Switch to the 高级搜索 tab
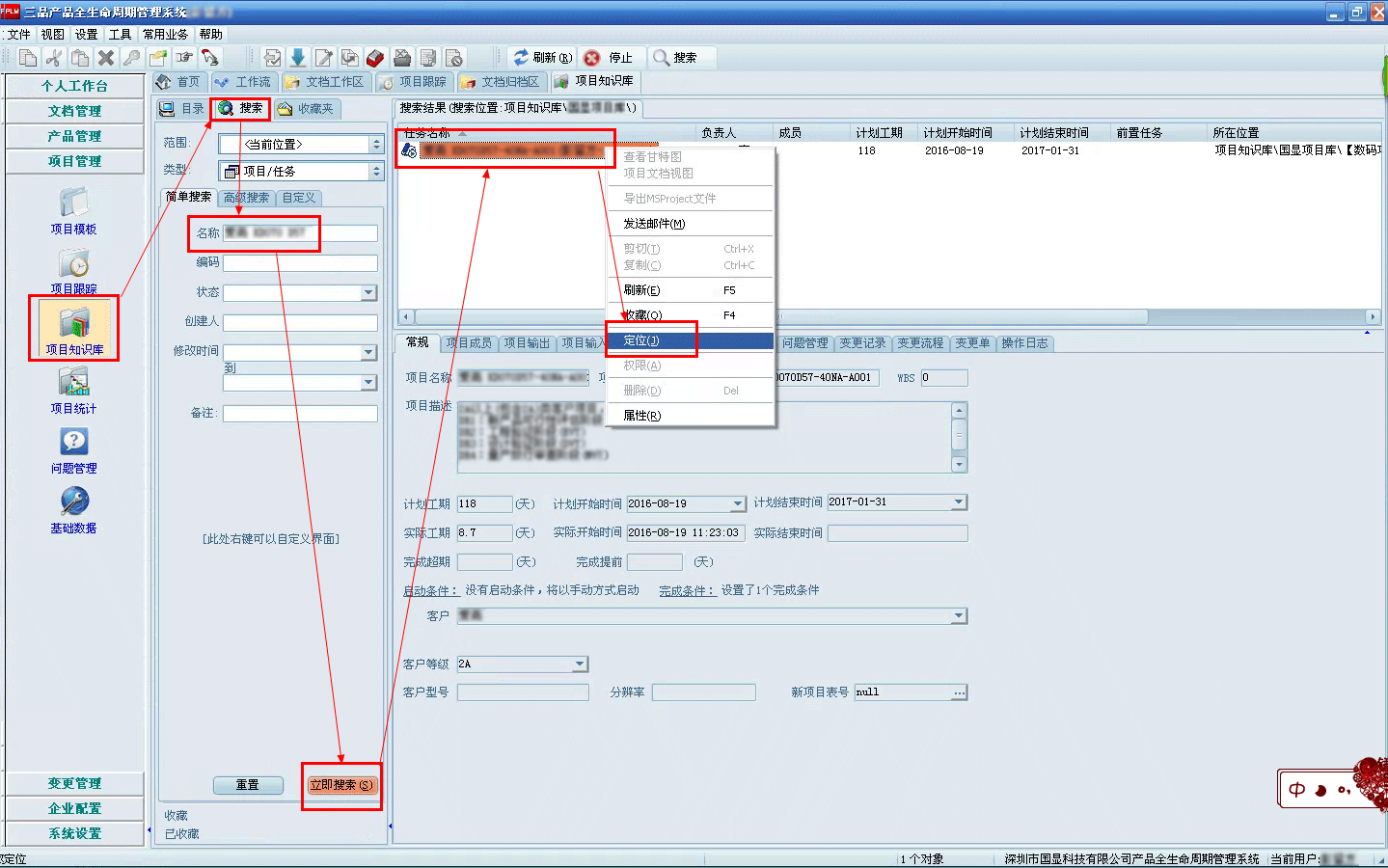Screen dimensions: 1388x868 pos(246,198)
